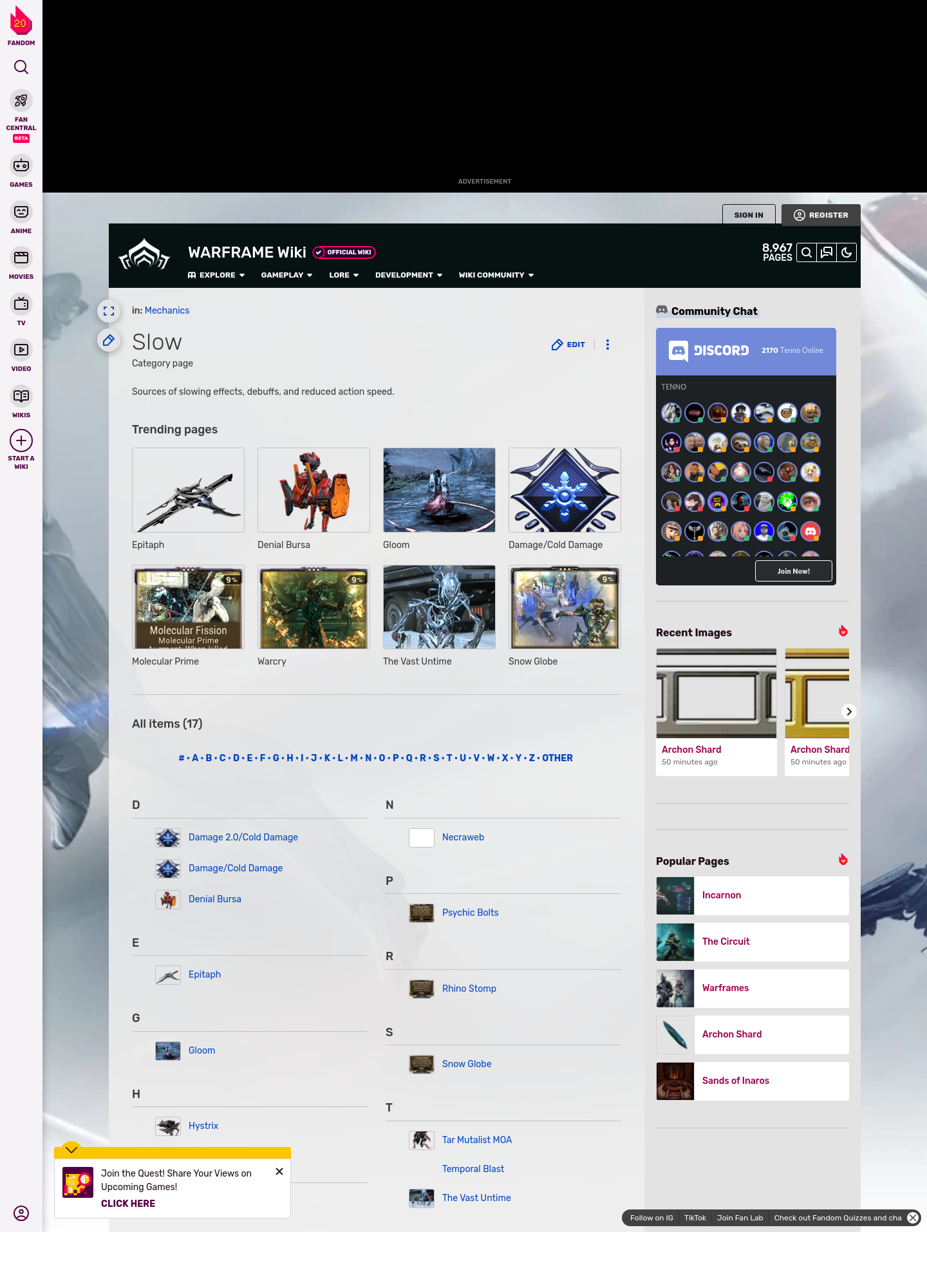Open Warframes in Popular Pages

753,988
